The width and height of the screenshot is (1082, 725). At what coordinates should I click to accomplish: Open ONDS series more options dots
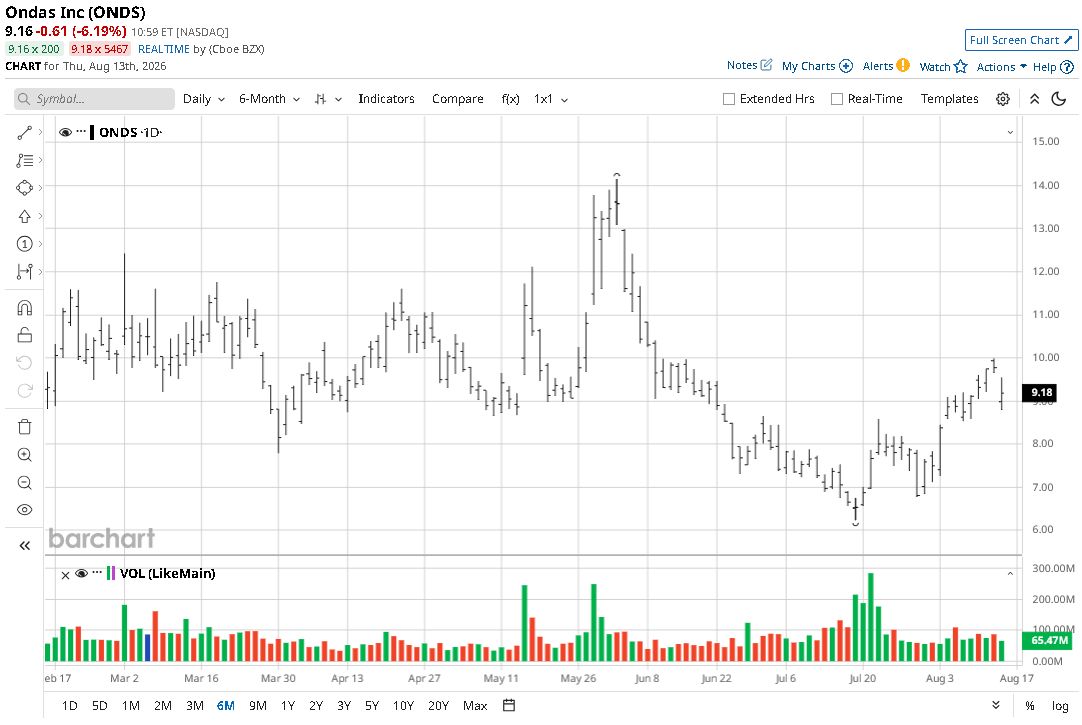pyautogui.click(x=81, y=131)
